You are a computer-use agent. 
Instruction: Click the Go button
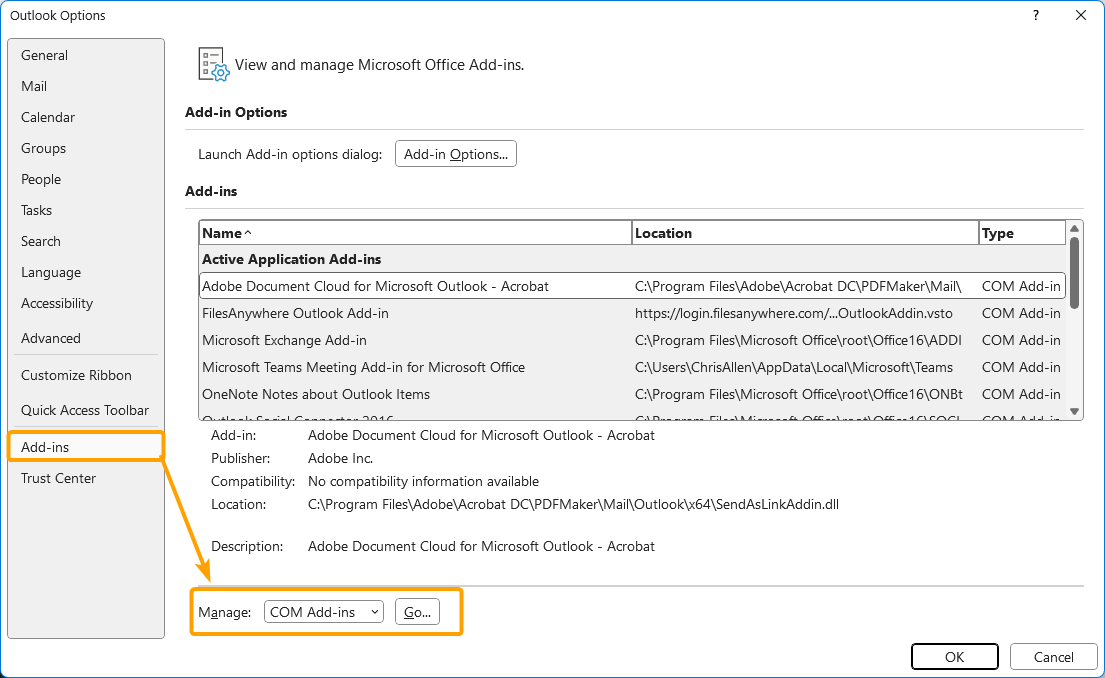(x=417, y=612)
